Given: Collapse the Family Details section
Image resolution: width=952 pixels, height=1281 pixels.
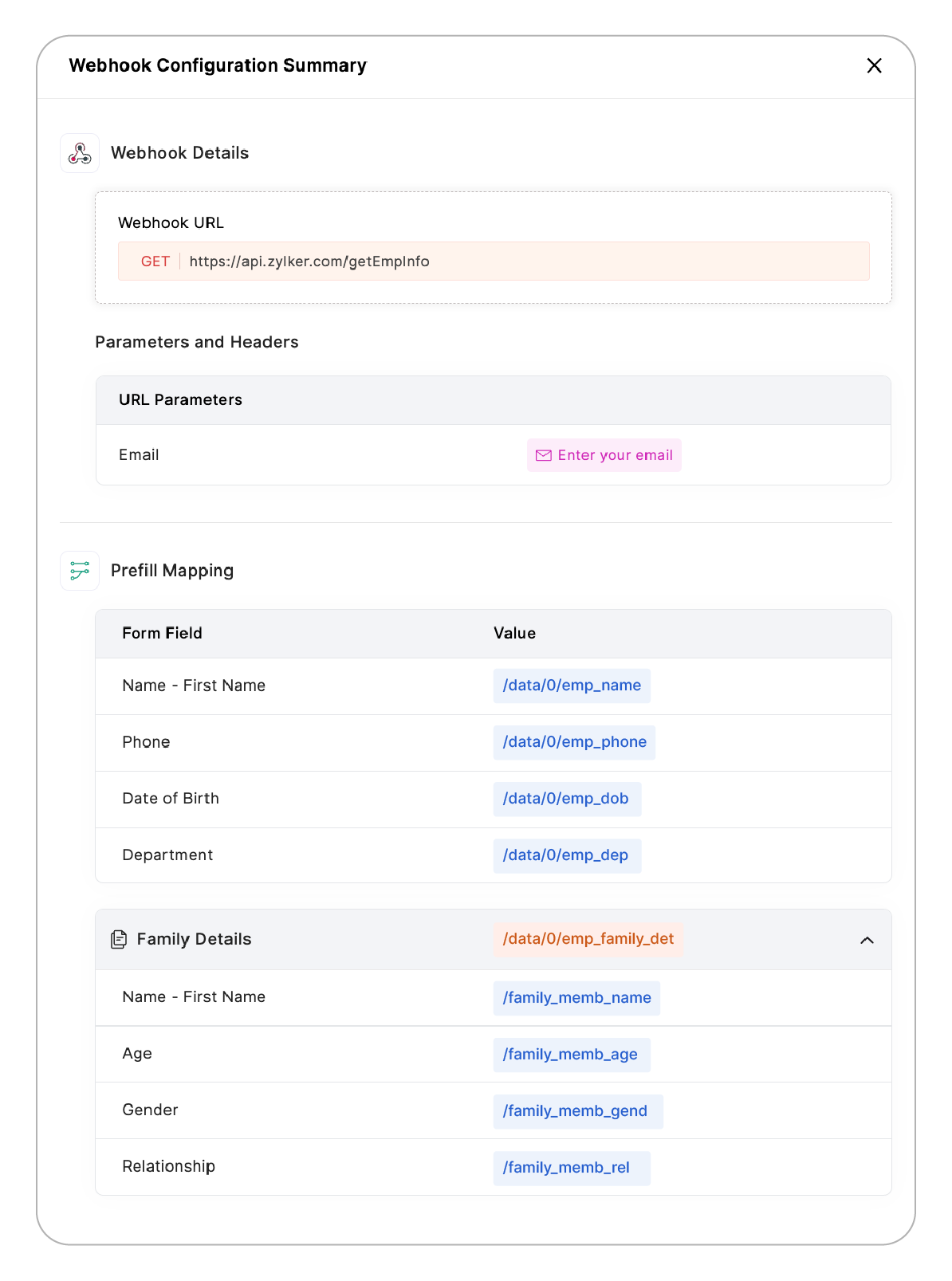Looking at the screenshot, I should point(867,941).
